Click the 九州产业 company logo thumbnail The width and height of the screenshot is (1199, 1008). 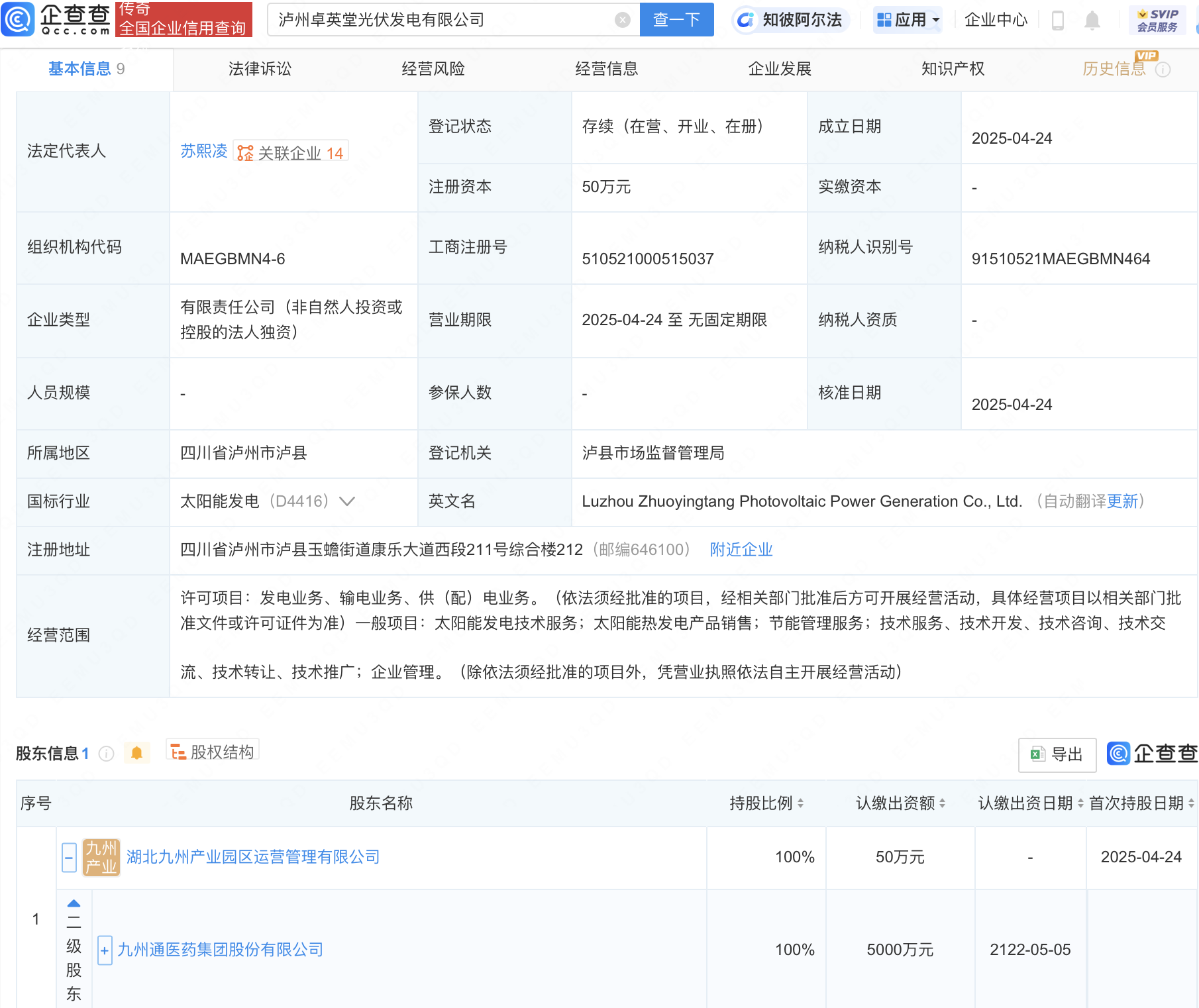pyautogui.click(x=101, y=858)
